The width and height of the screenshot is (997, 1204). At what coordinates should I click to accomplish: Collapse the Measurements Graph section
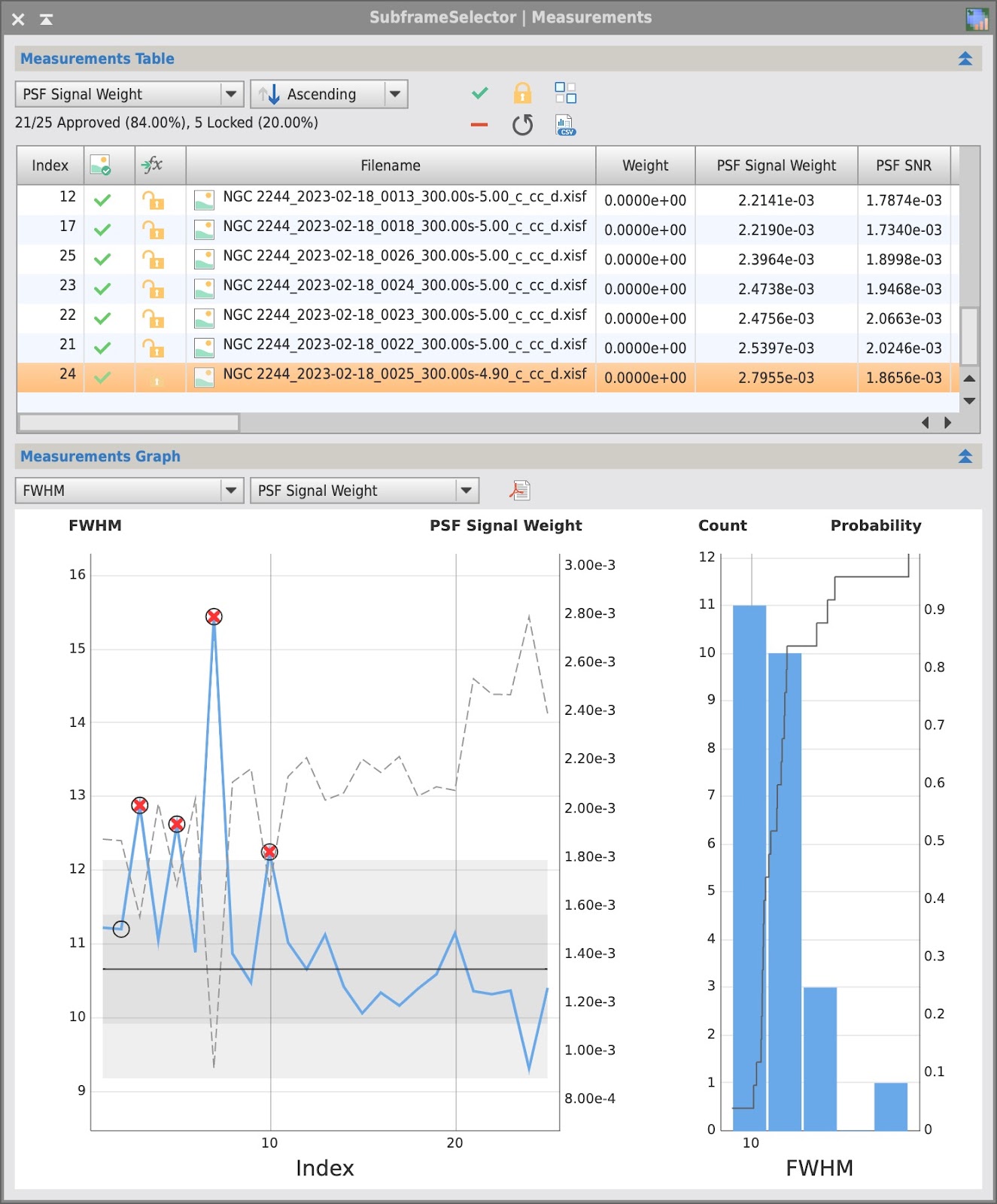pos(965,456)
